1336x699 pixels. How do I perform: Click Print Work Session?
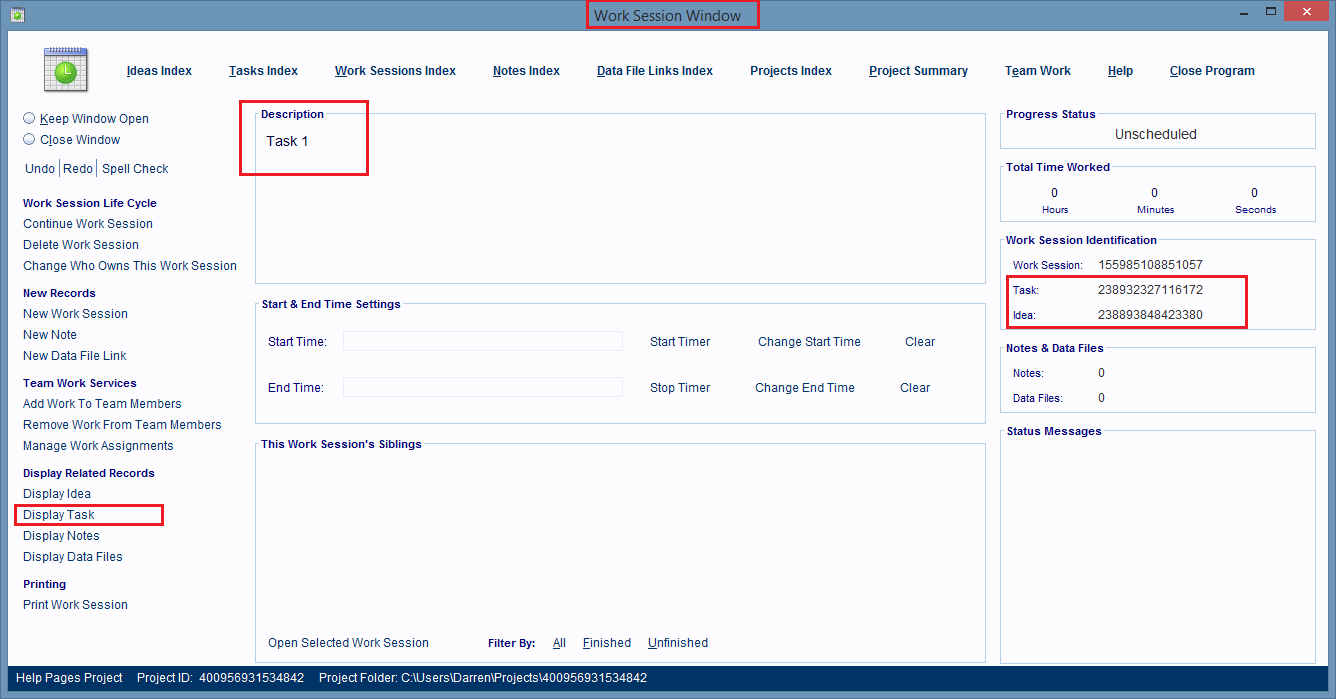coord(75,605)
